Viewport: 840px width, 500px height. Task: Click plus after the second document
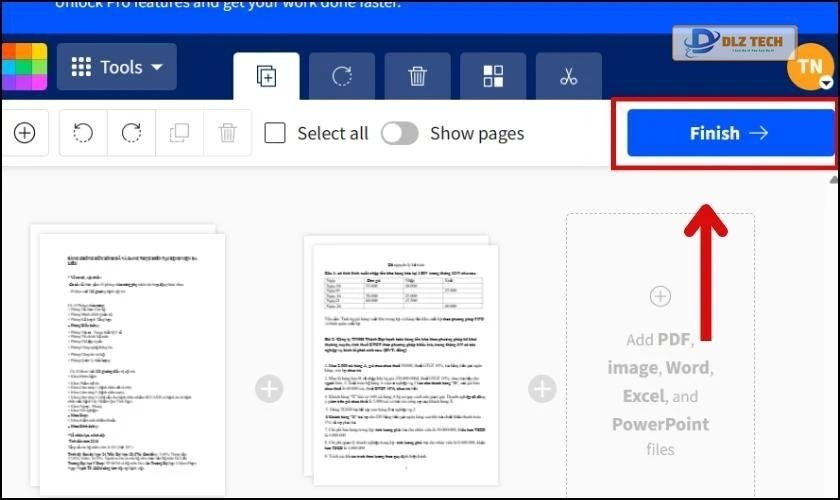coord(542,389)
